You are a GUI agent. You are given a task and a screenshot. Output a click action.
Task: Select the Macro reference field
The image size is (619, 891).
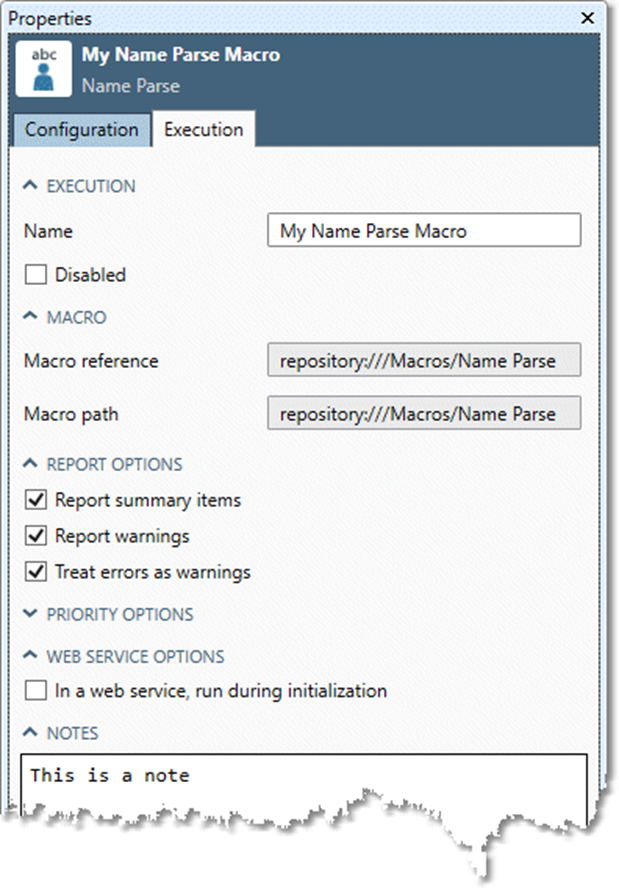(423, 361)
